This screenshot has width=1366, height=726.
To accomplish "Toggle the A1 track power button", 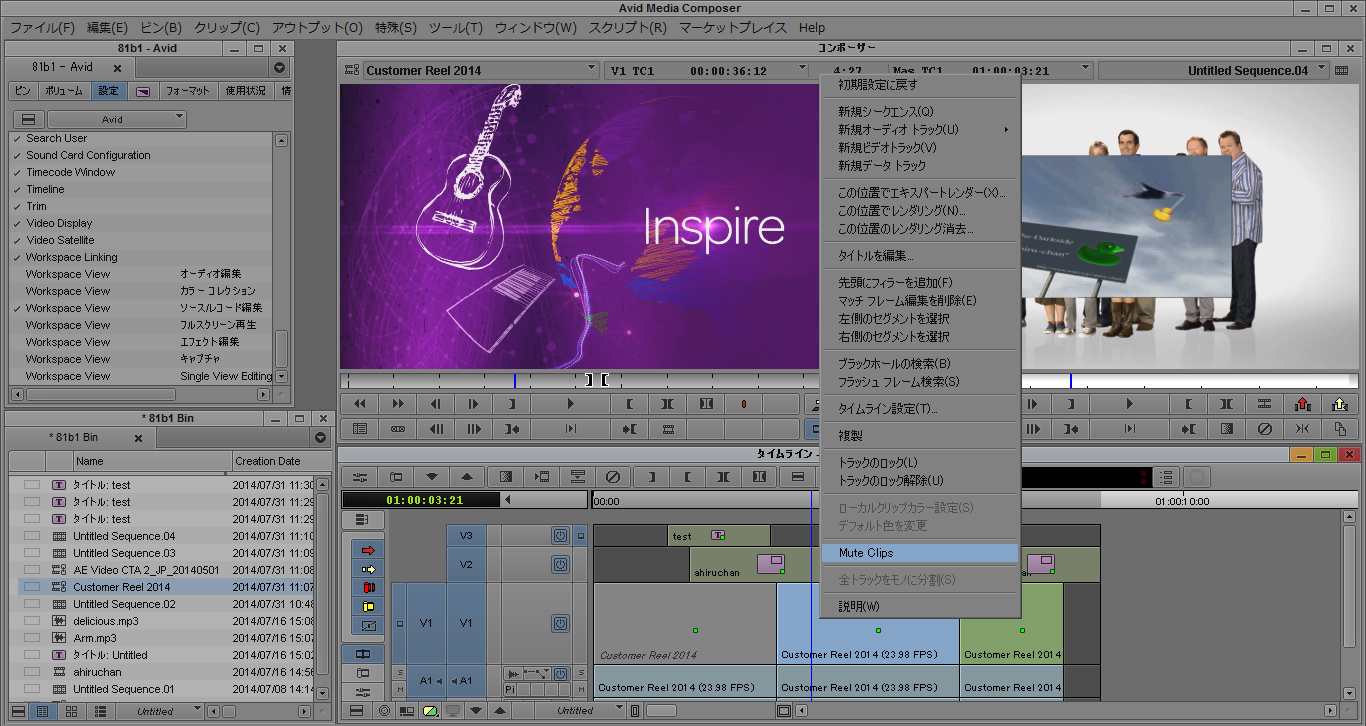I will click(561, 675).
